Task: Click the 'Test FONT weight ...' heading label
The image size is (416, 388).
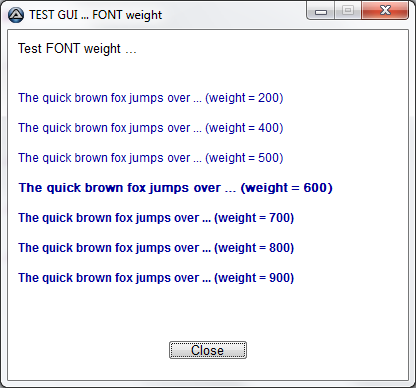Action: 77,49
